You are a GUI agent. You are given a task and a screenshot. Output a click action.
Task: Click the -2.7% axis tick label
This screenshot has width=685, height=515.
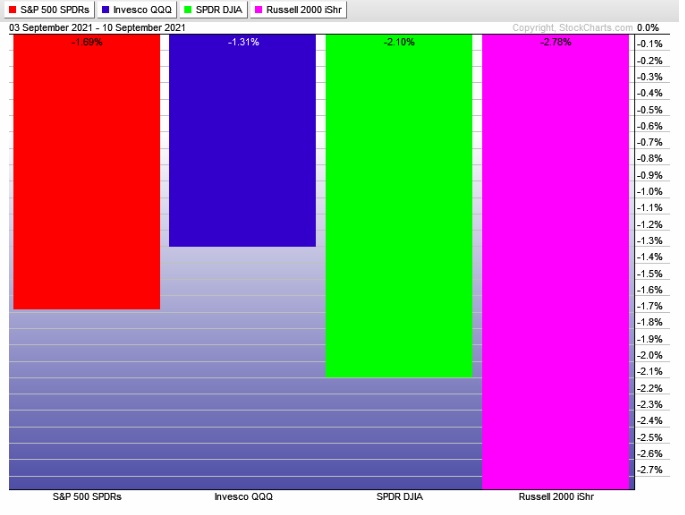650,470
